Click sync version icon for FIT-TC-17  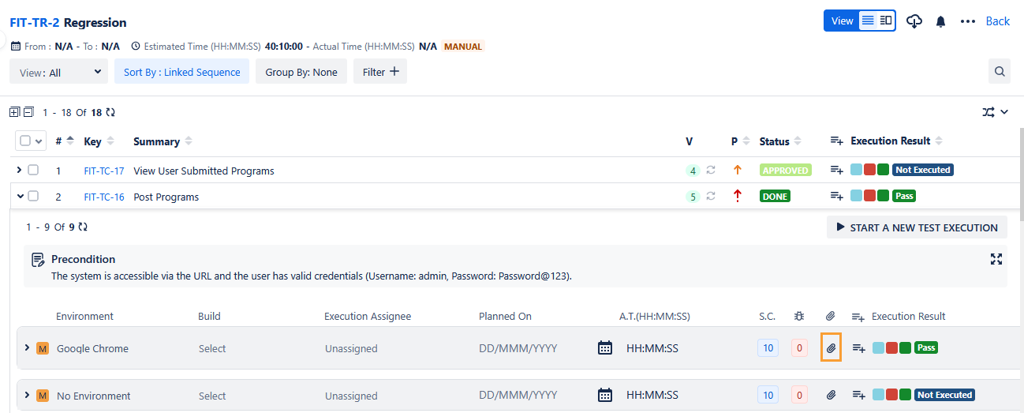coord(711,171)
